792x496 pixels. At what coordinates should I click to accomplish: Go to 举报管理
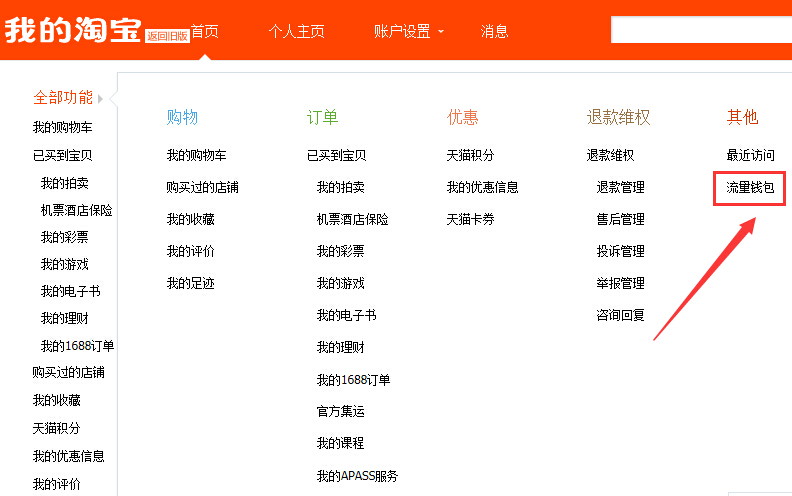point(620,283)
